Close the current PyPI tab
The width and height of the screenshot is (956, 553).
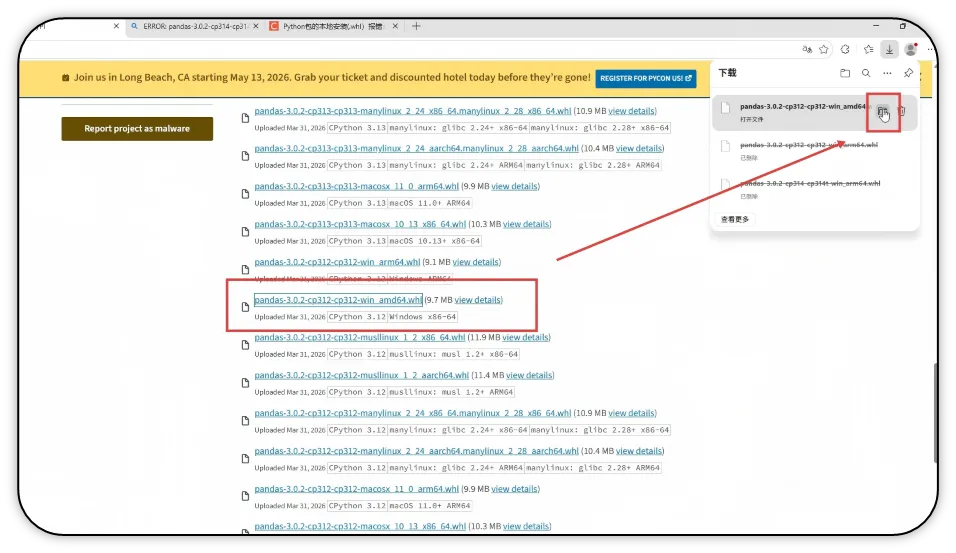pyautogui.click(x=116, y=26)
